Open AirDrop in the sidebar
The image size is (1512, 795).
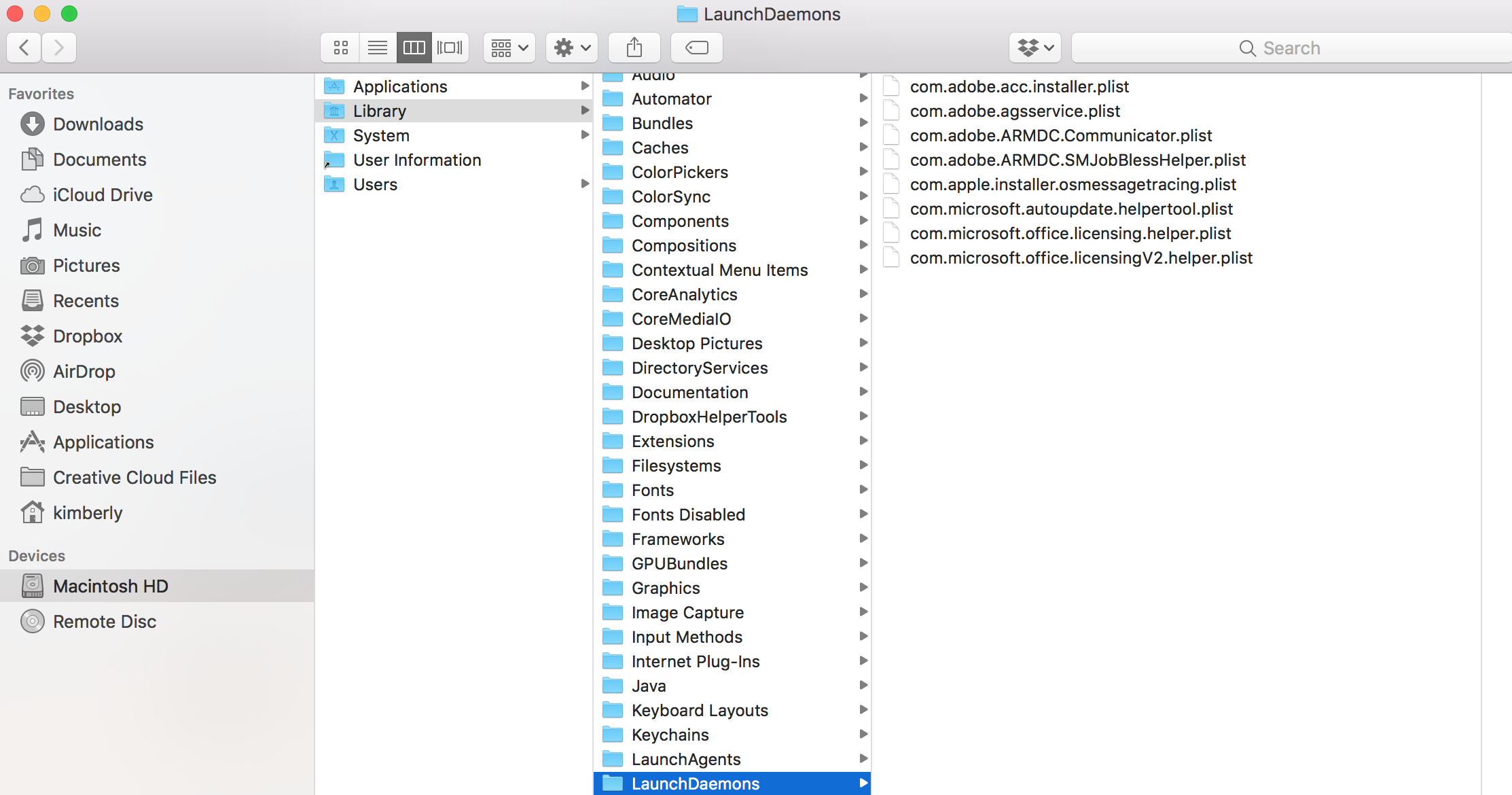coord(84,372)
